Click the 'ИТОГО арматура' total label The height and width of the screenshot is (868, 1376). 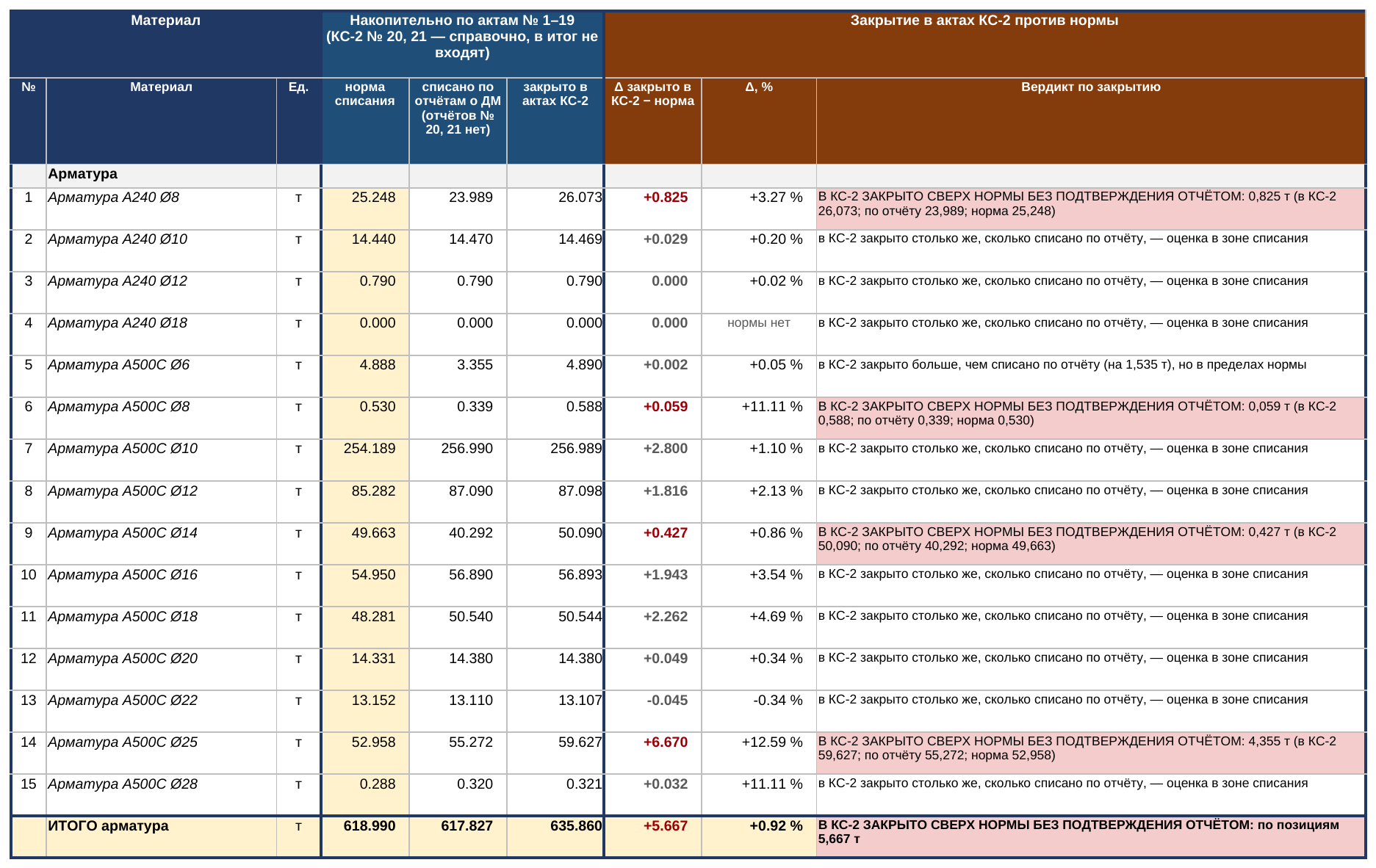pyautogui.click(x=161, y=836)
